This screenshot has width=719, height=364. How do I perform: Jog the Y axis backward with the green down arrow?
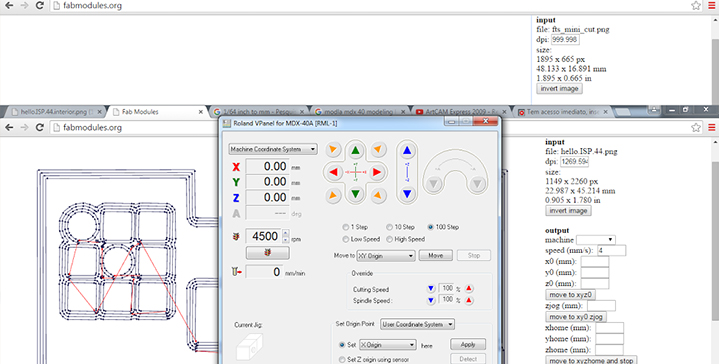pos(355,194)
